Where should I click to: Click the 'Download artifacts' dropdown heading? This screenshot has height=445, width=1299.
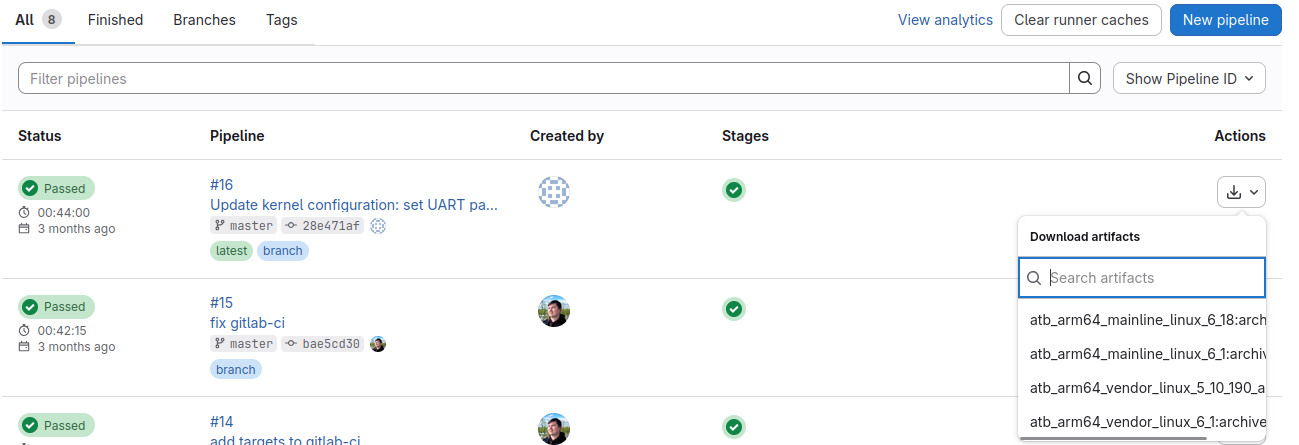[x=1085, y=237]
